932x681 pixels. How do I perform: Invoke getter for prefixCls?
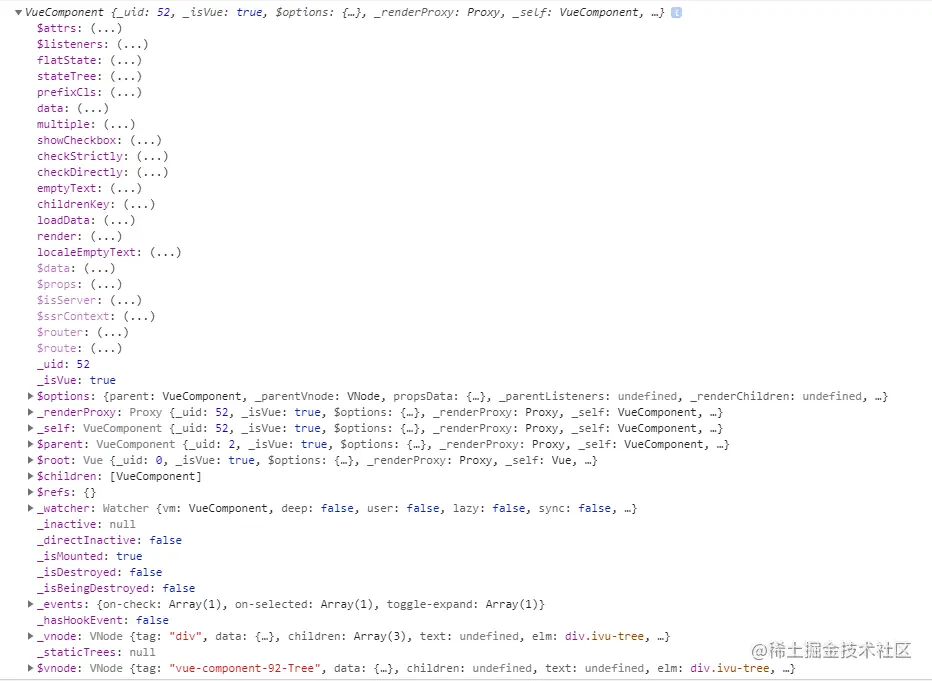click(126, 92)
